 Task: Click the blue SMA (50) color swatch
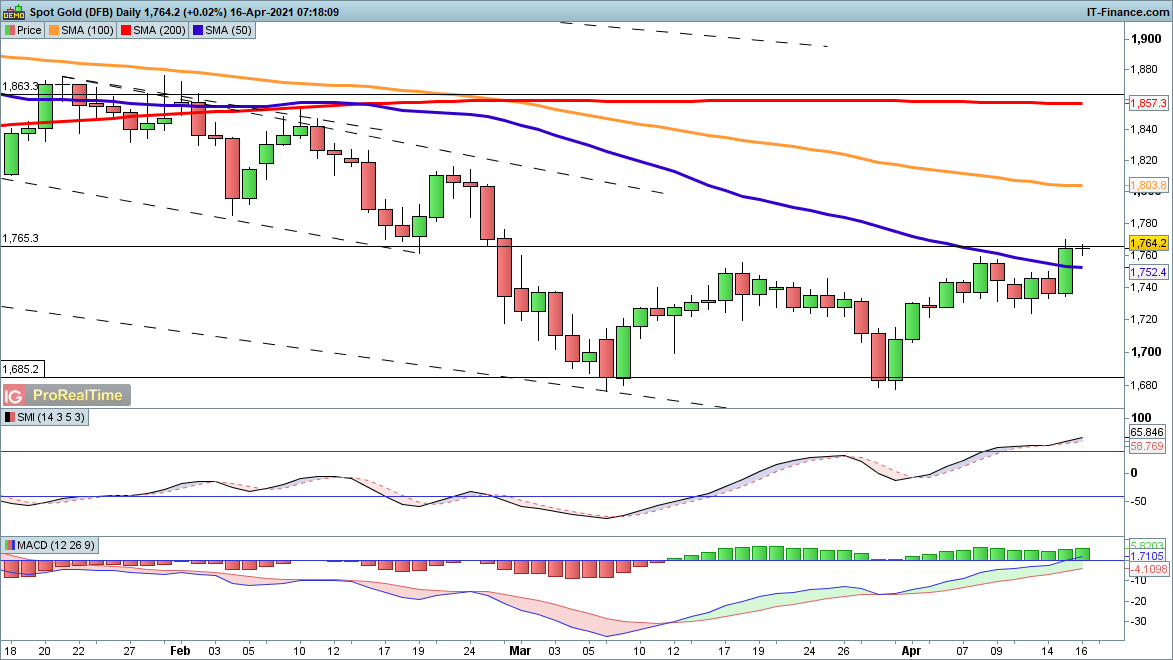[198, 30]
